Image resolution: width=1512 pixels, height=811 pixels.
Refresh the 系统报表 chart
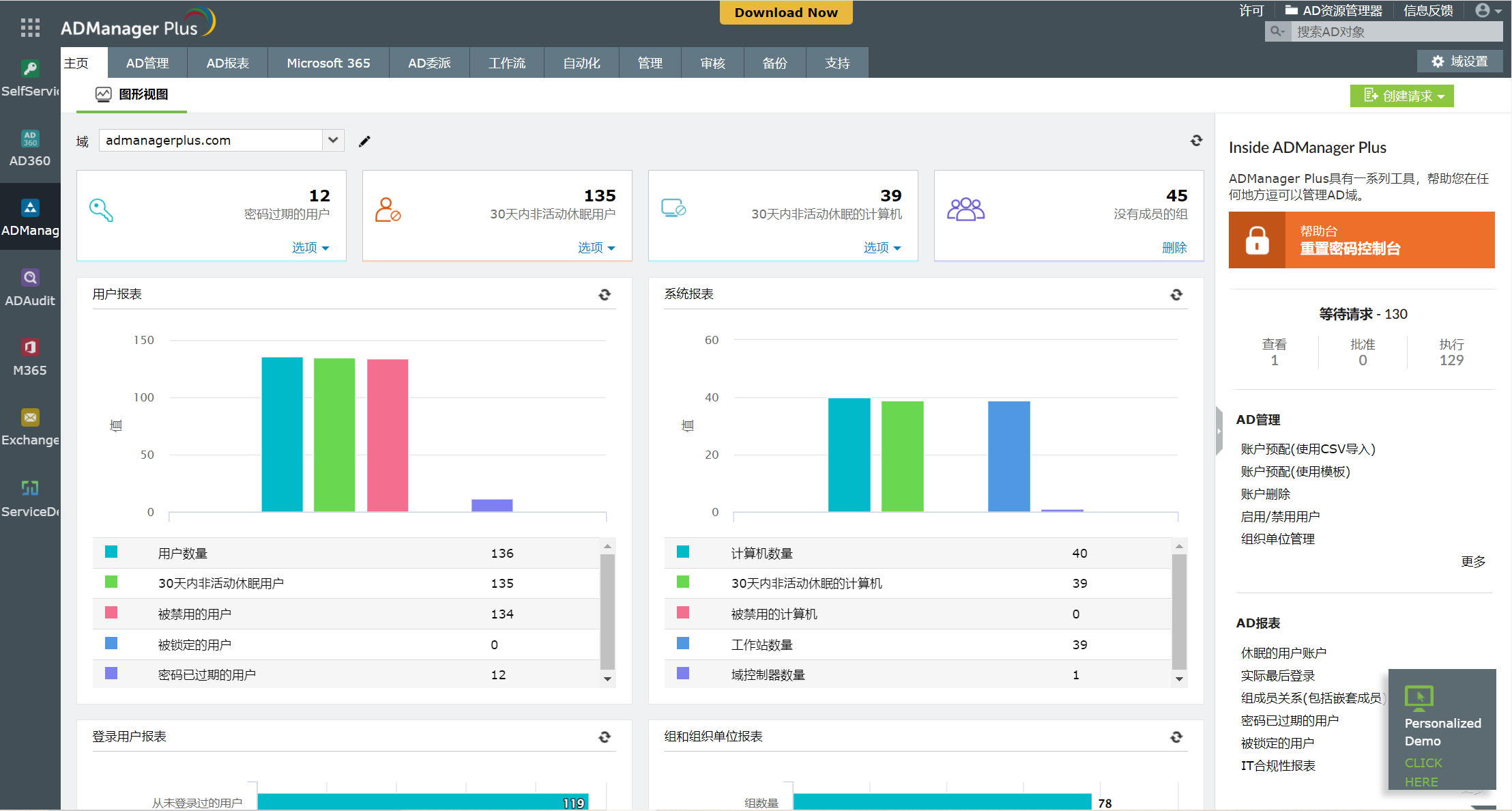click(1176, 294)
